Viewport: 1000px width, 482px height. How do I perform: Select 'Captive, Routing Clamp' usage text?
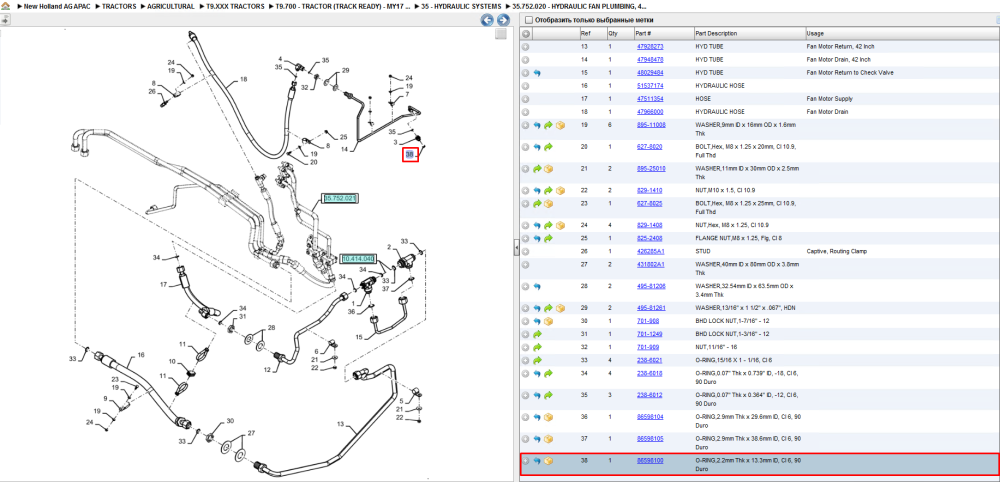click(x=839, y=251)
